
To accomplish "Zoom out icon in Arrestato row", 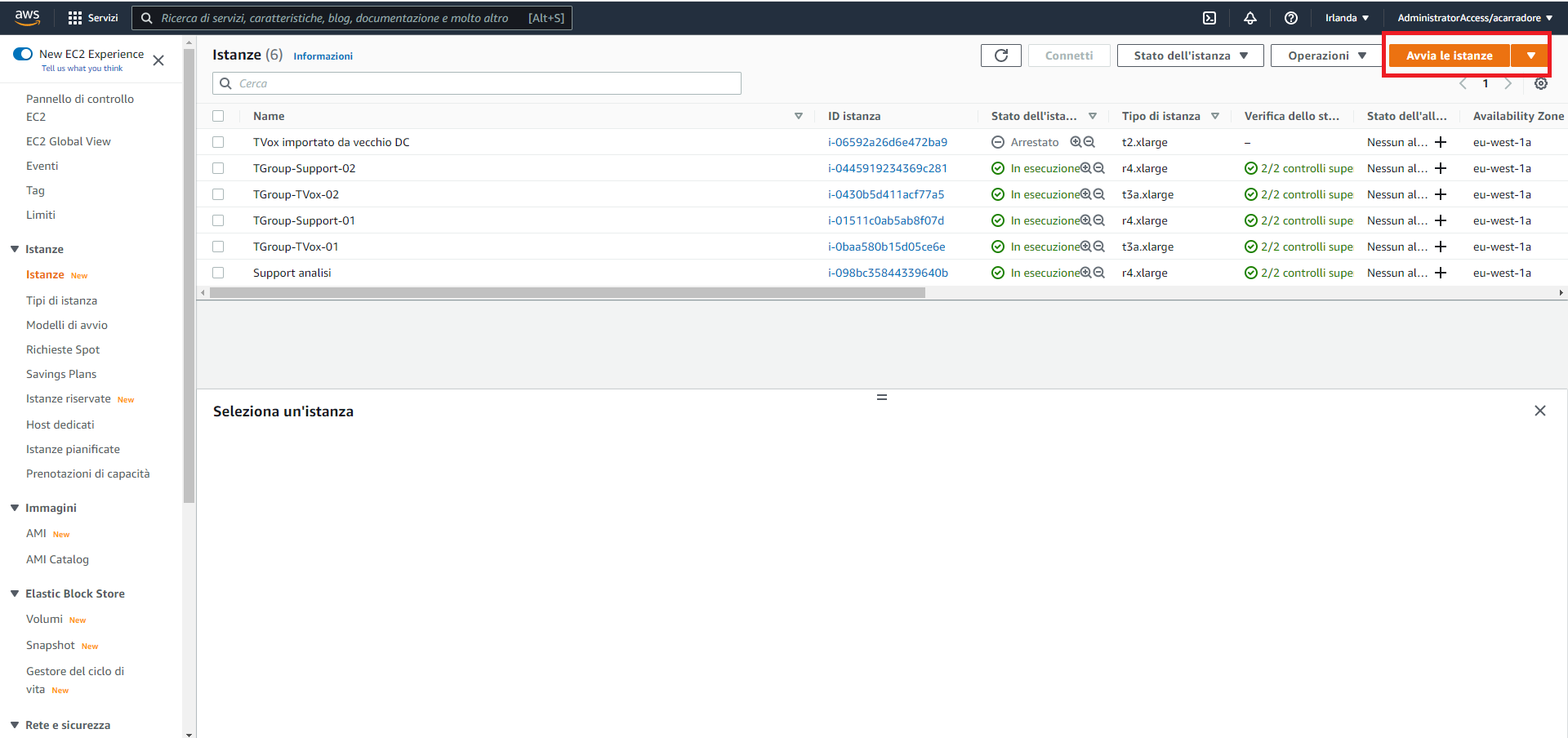I will [x=1089, y=142].
